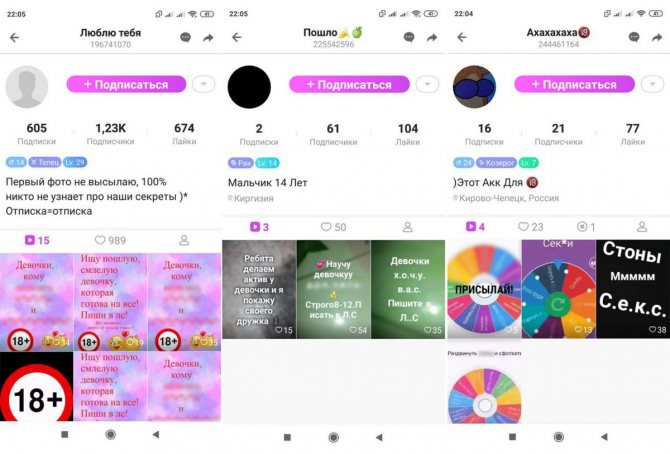The height and width of the screenshot is (454, 670).
Task: Open chat icon on Люблю тебя profile
Action: (x=185, y=38)
